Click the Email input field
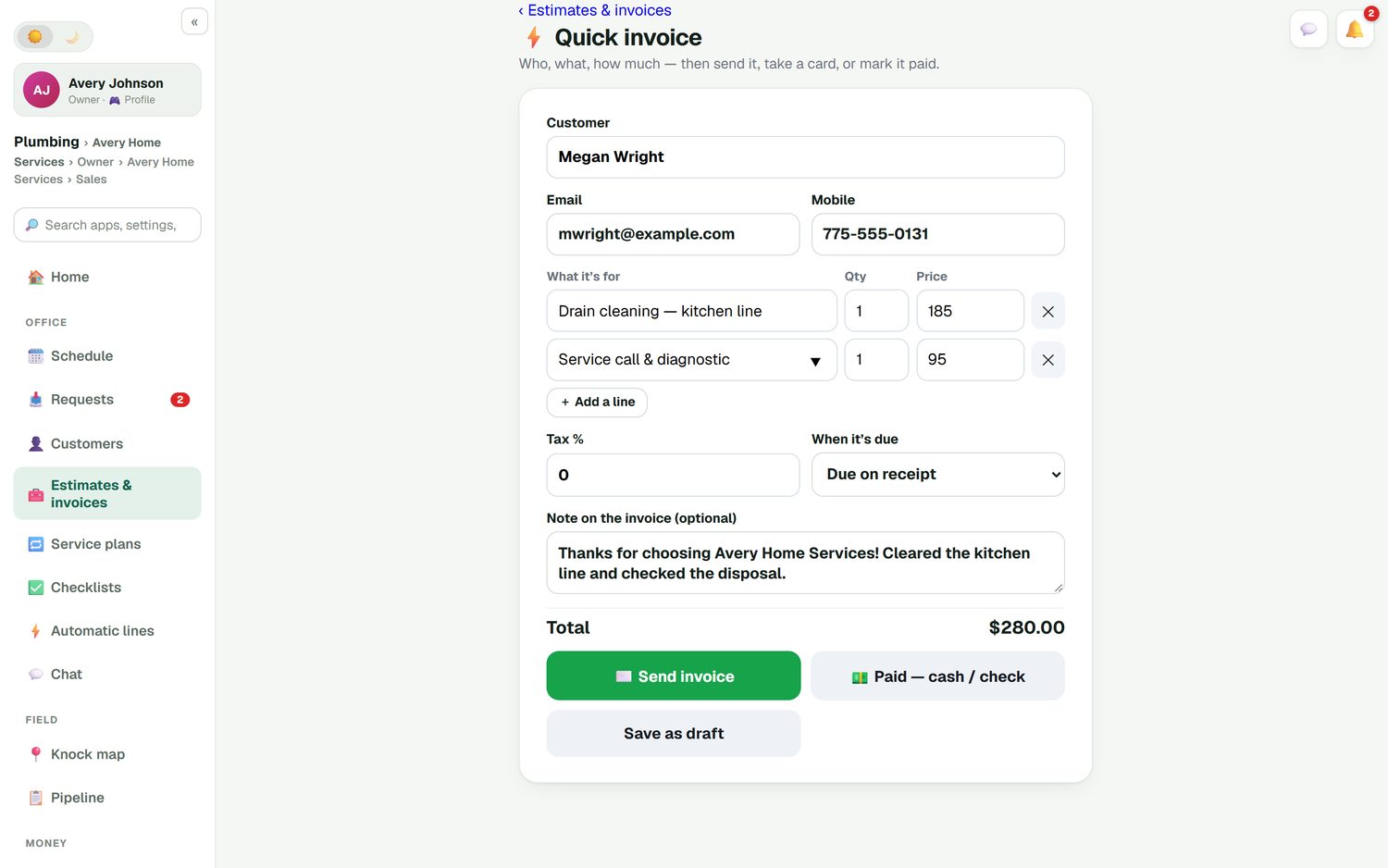 click(x=673, y=234)
